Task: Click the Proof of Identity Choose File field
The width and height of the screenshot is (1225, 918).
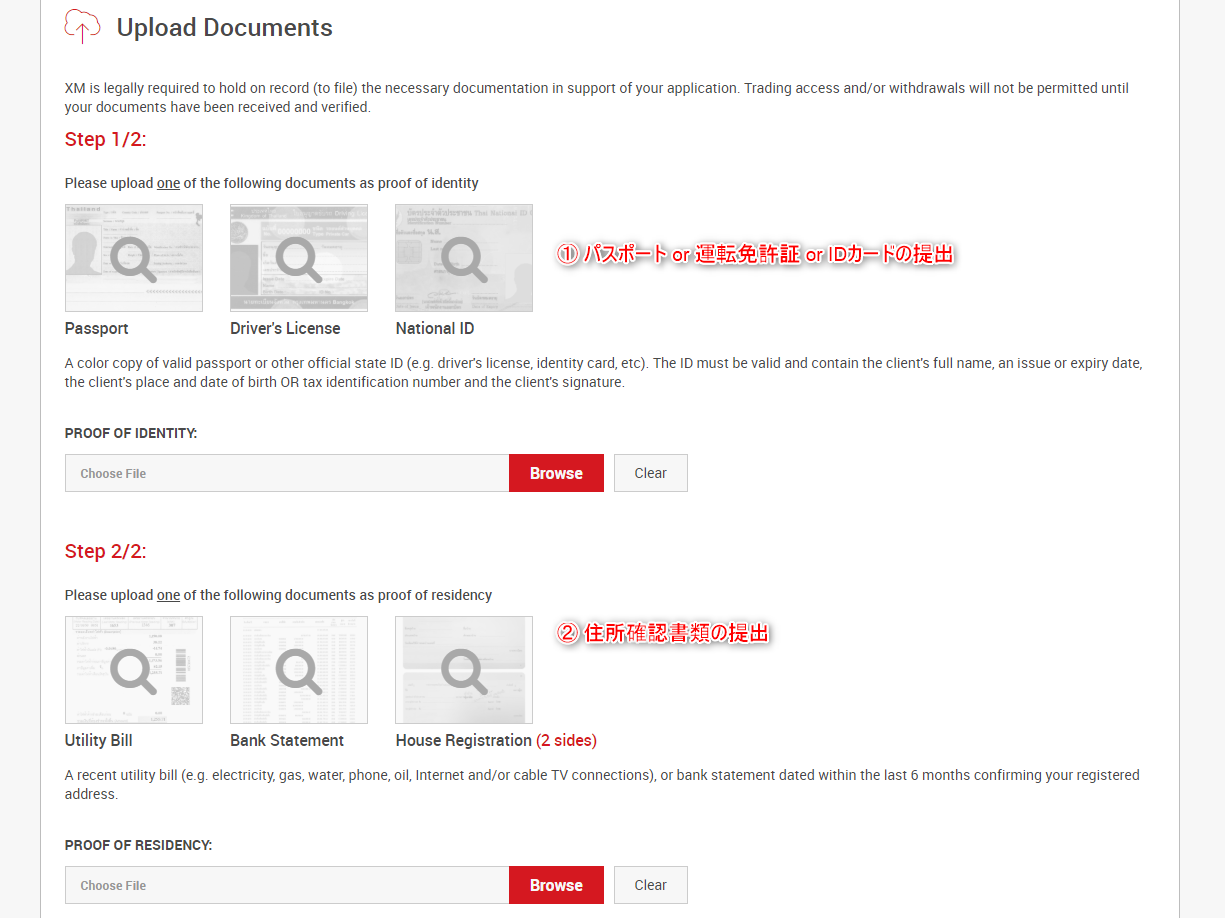Action: pyautogui.click(x=287, y=473)
